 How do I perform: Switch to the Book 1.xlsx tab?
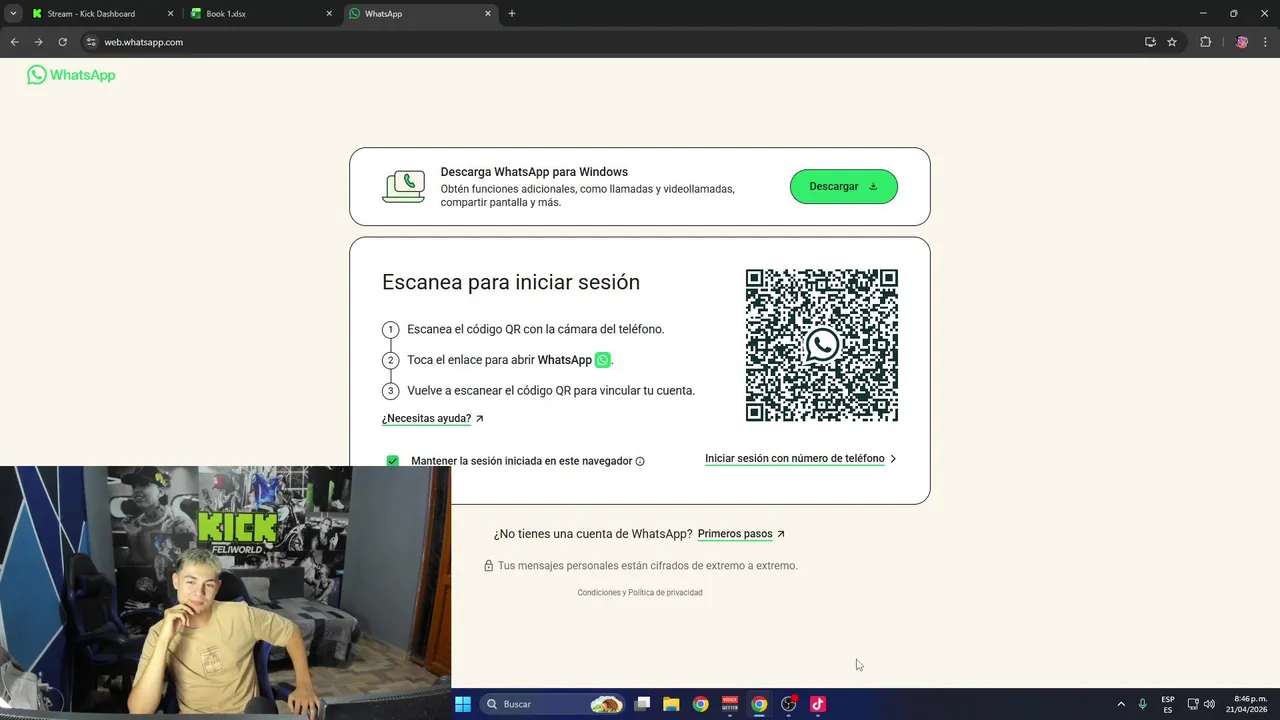[x=260, y=14]
